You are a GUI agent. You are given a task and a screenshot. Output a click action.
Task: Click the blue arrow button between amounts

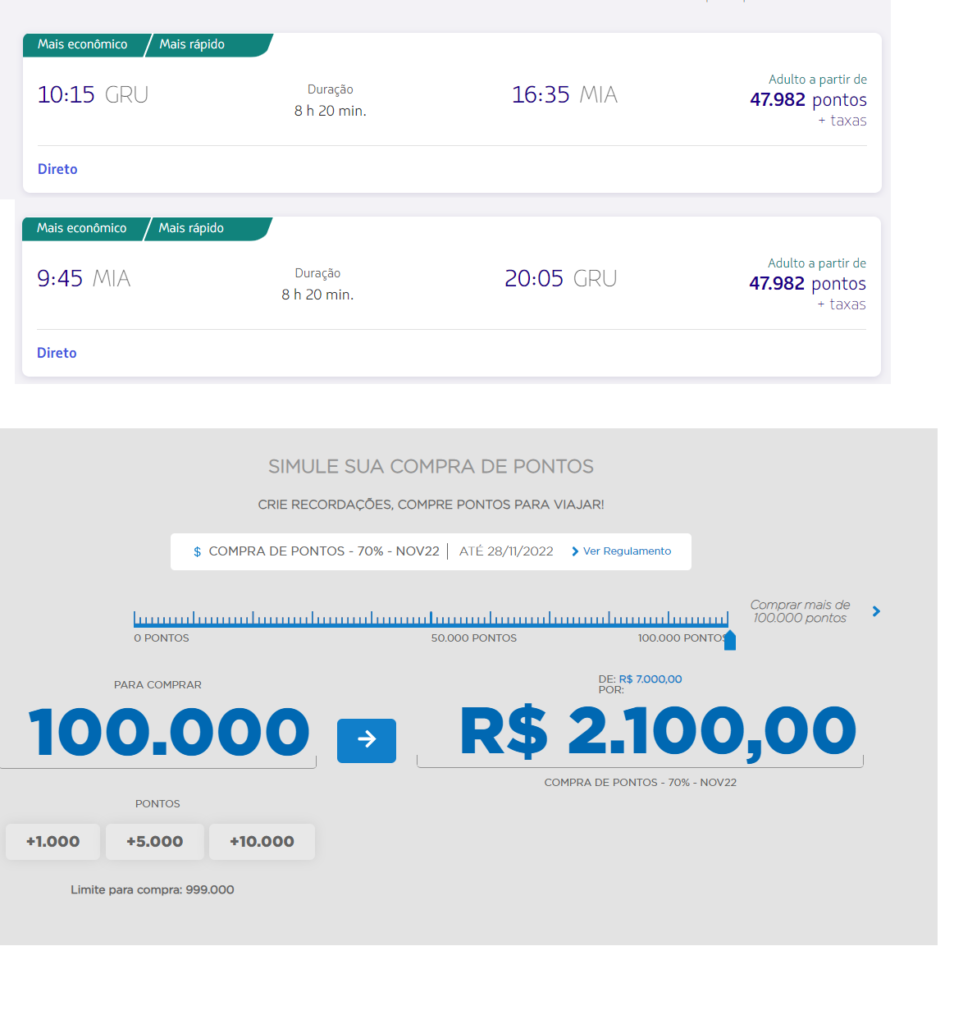point(366,740)
